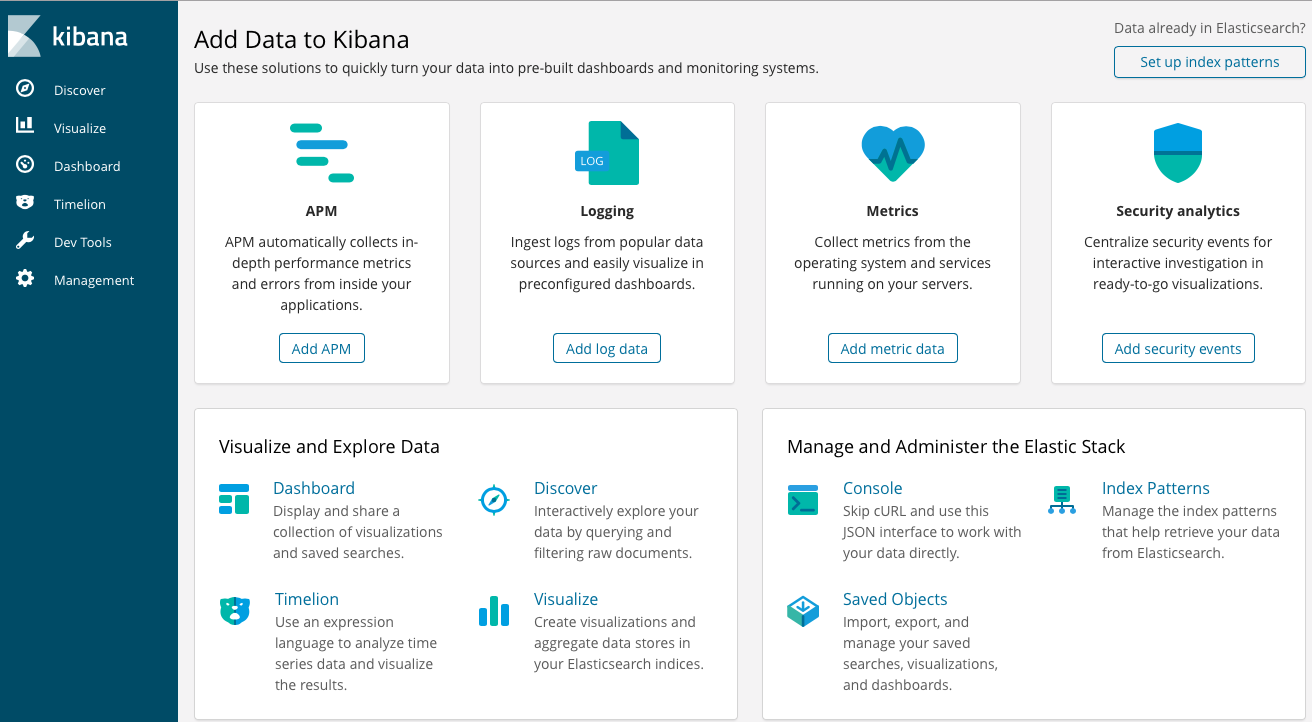Screen dimensions: 1312x722
Task: Open the Index Patterns link
Action: (x=1156, y=488)
